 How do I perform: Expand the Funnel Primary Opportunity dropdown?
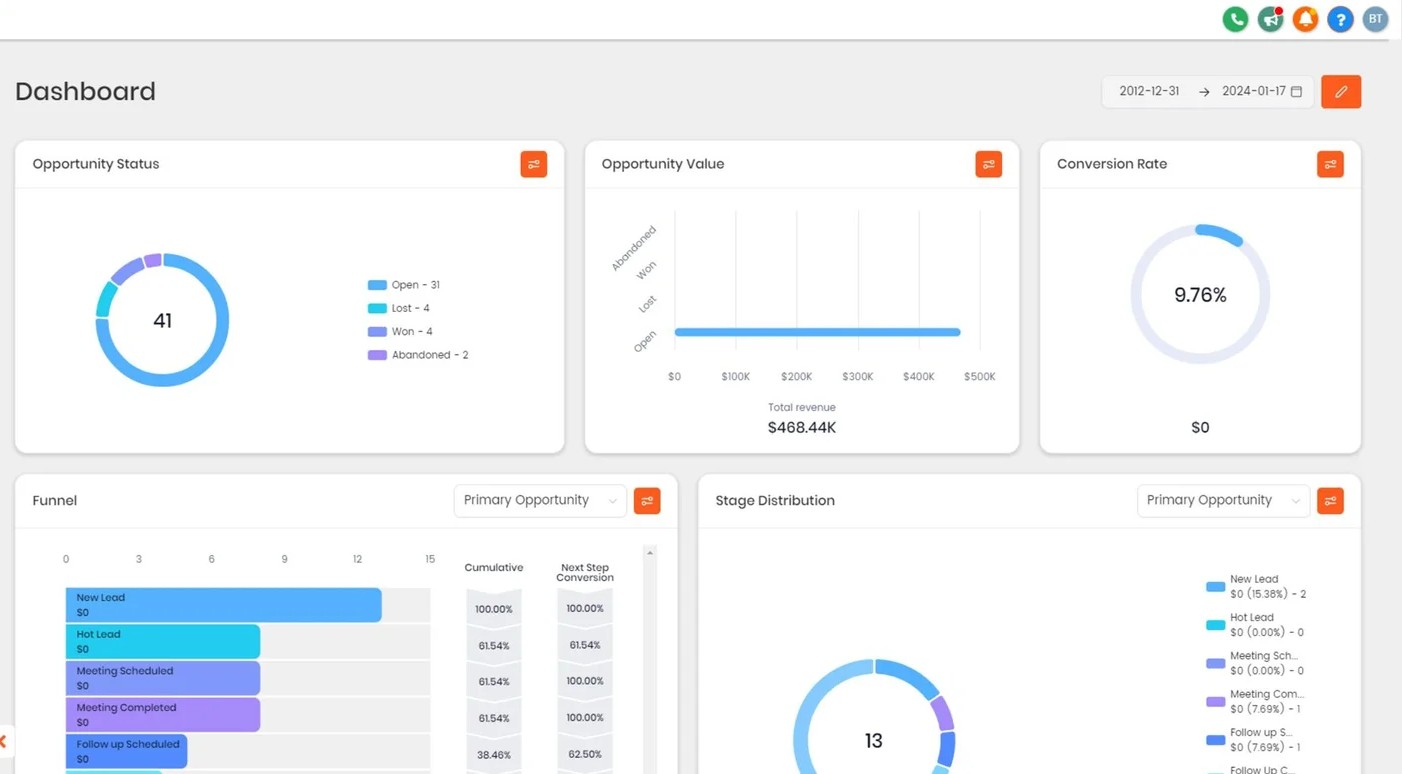540,500
